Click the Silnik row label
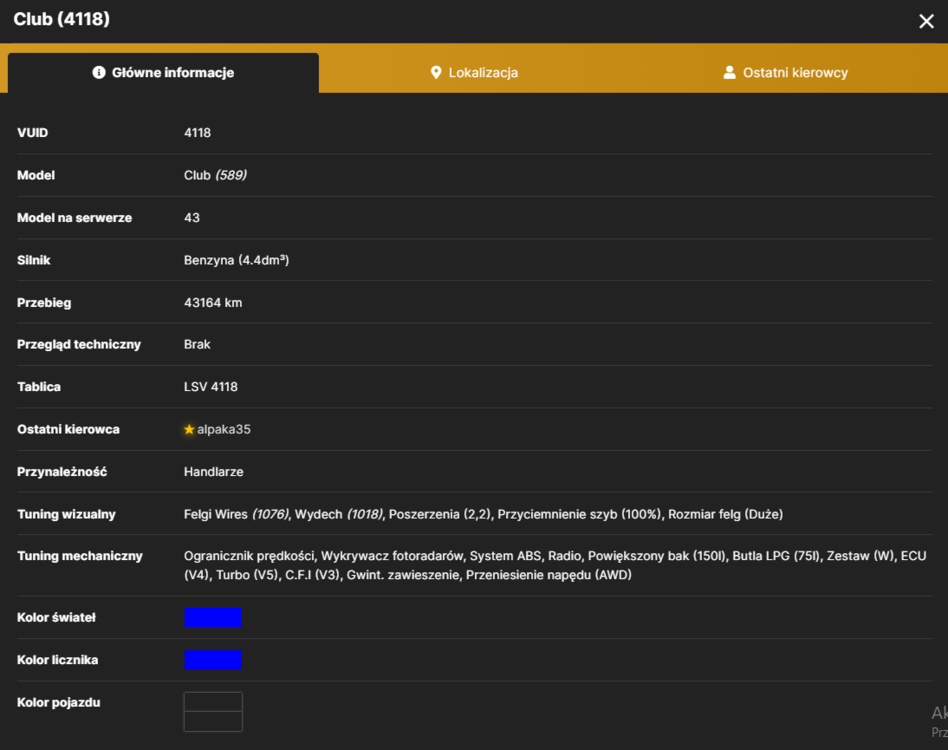Screen dimensions: 948x750 (x=34, y=260)
